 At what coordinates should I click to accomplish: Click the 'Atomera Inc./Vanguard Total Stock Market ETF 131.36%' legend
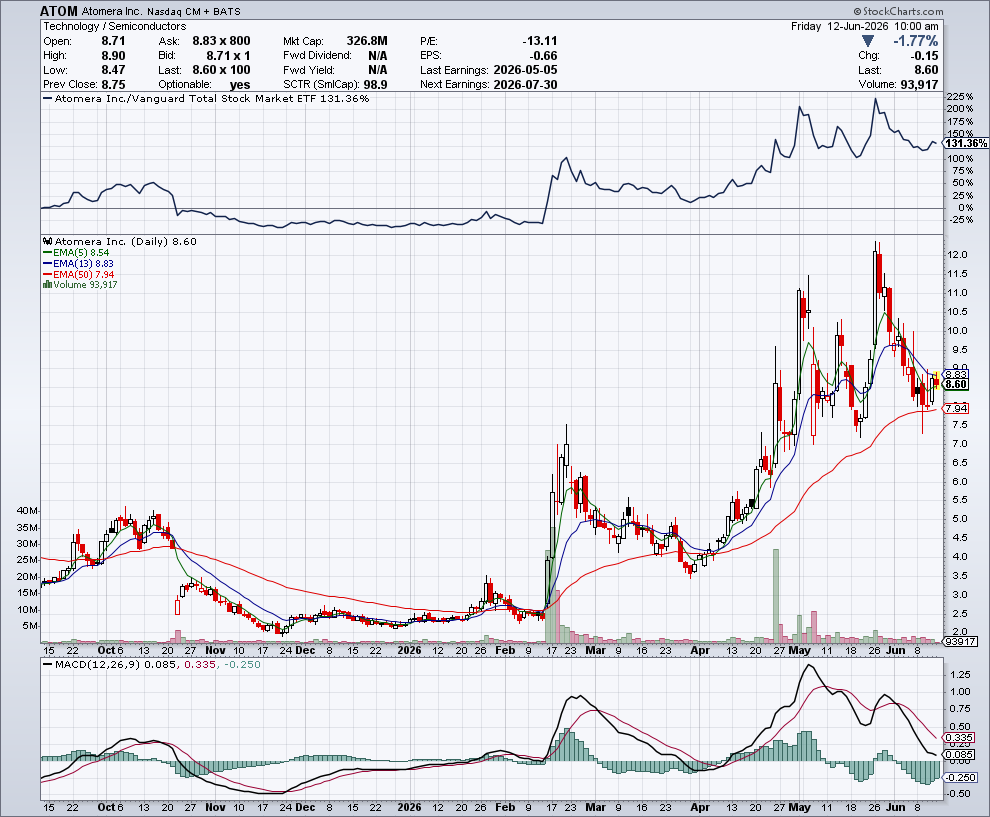click(x=212, y=98)
